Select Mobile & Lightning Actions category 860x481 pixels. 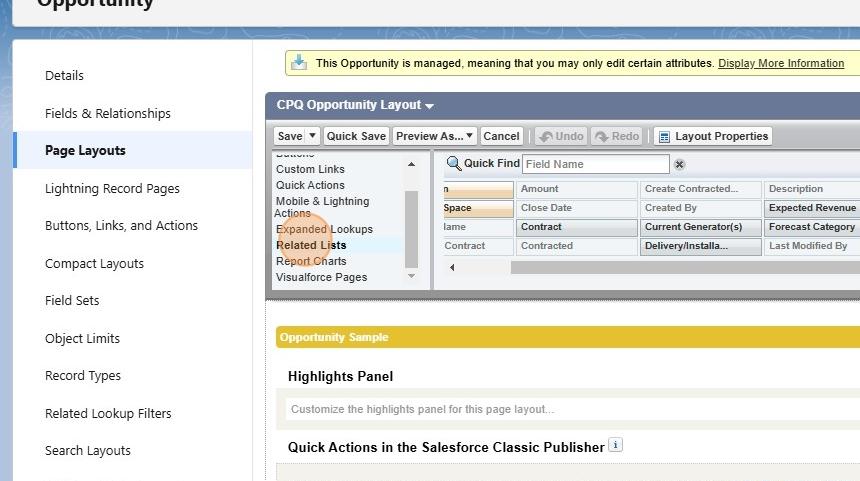[x=322, y=207]
